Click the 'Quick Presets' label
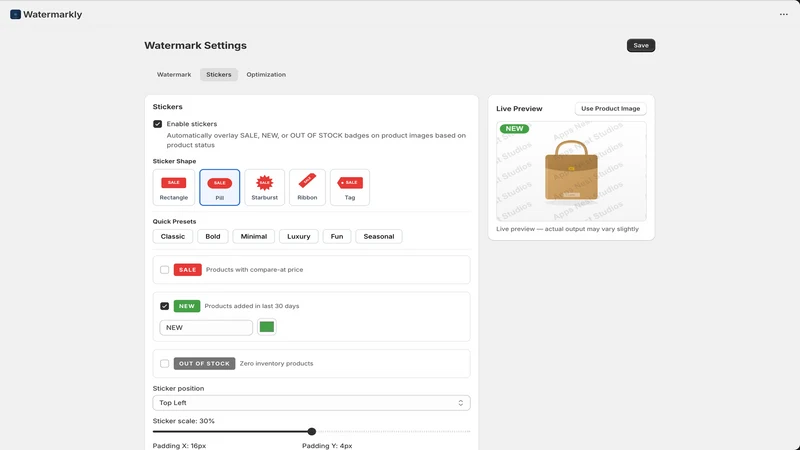 click(x=174, y=221)
